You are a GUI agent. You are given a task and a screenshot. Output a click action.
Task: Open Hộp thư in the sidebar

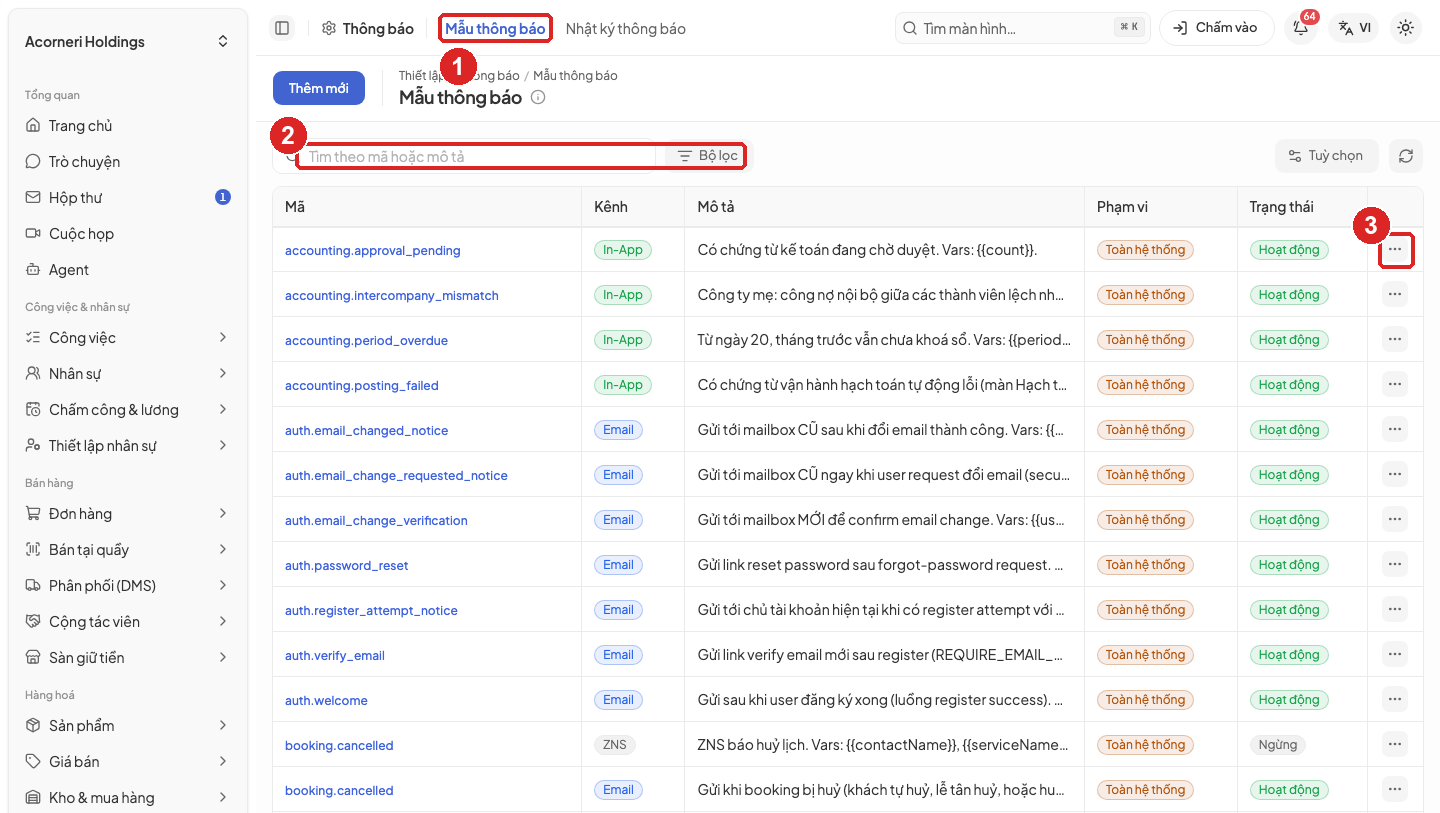[x=128, y=198]
